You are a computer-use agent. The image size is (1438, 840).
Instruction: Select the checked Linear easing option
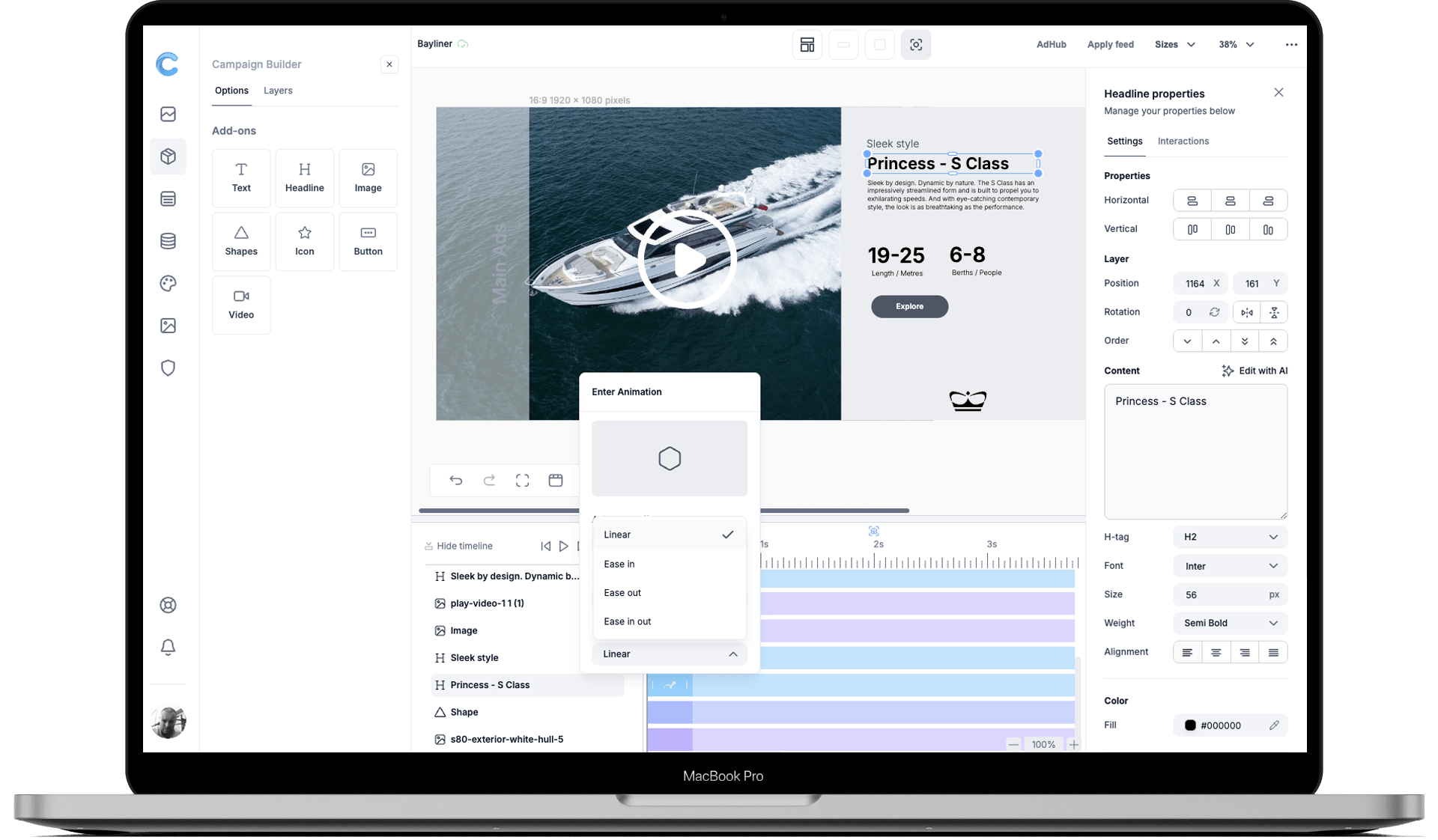click(x=670, y=535)
